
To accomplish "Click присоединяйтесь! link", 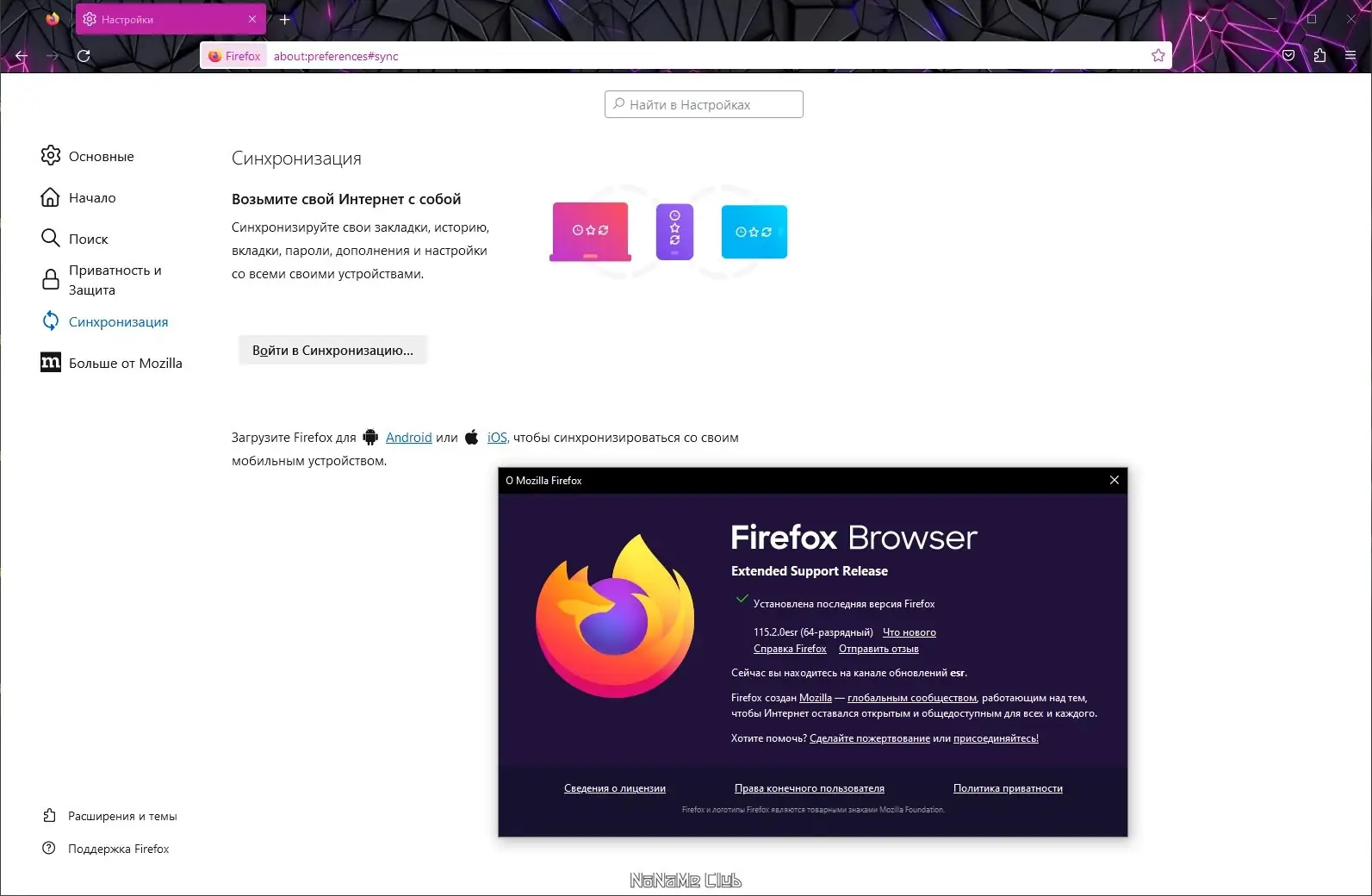I will click(996, 738).
